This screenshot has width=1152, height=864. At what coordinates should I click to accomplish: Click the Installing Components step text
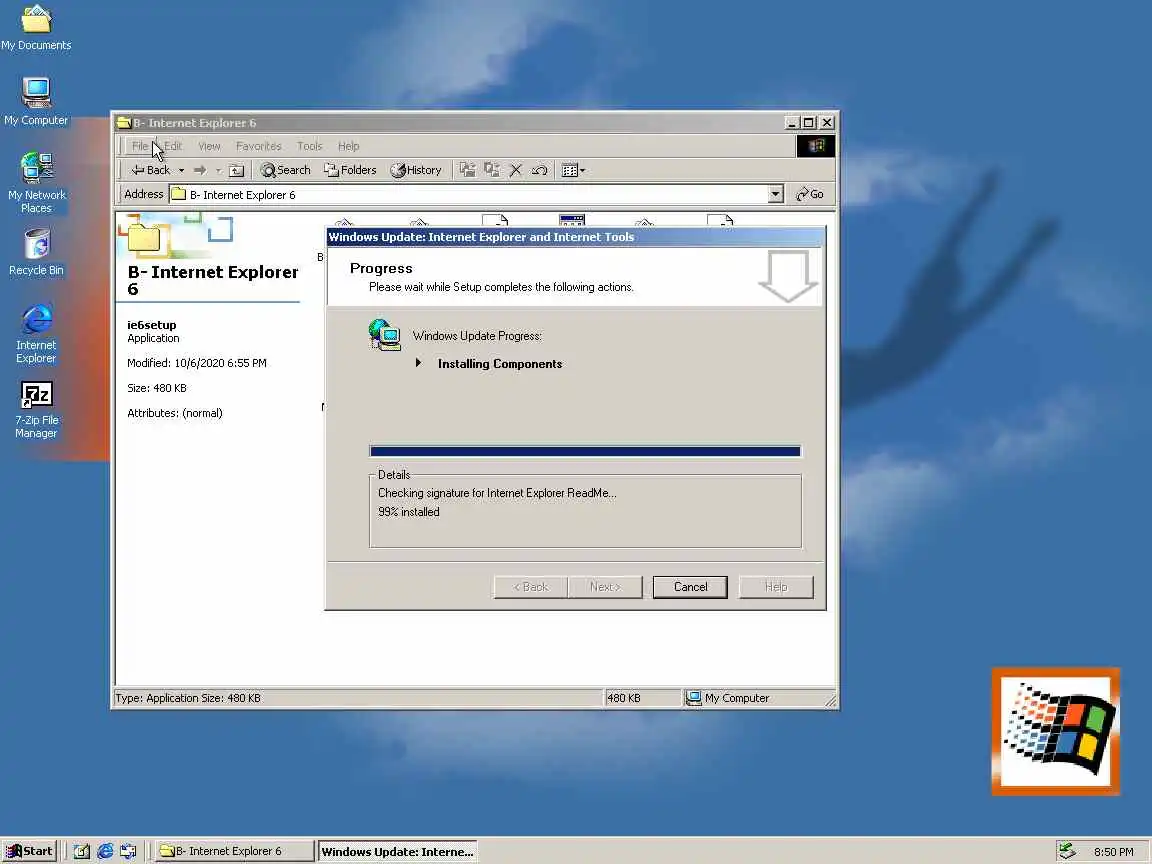click(x=500, y=364)
